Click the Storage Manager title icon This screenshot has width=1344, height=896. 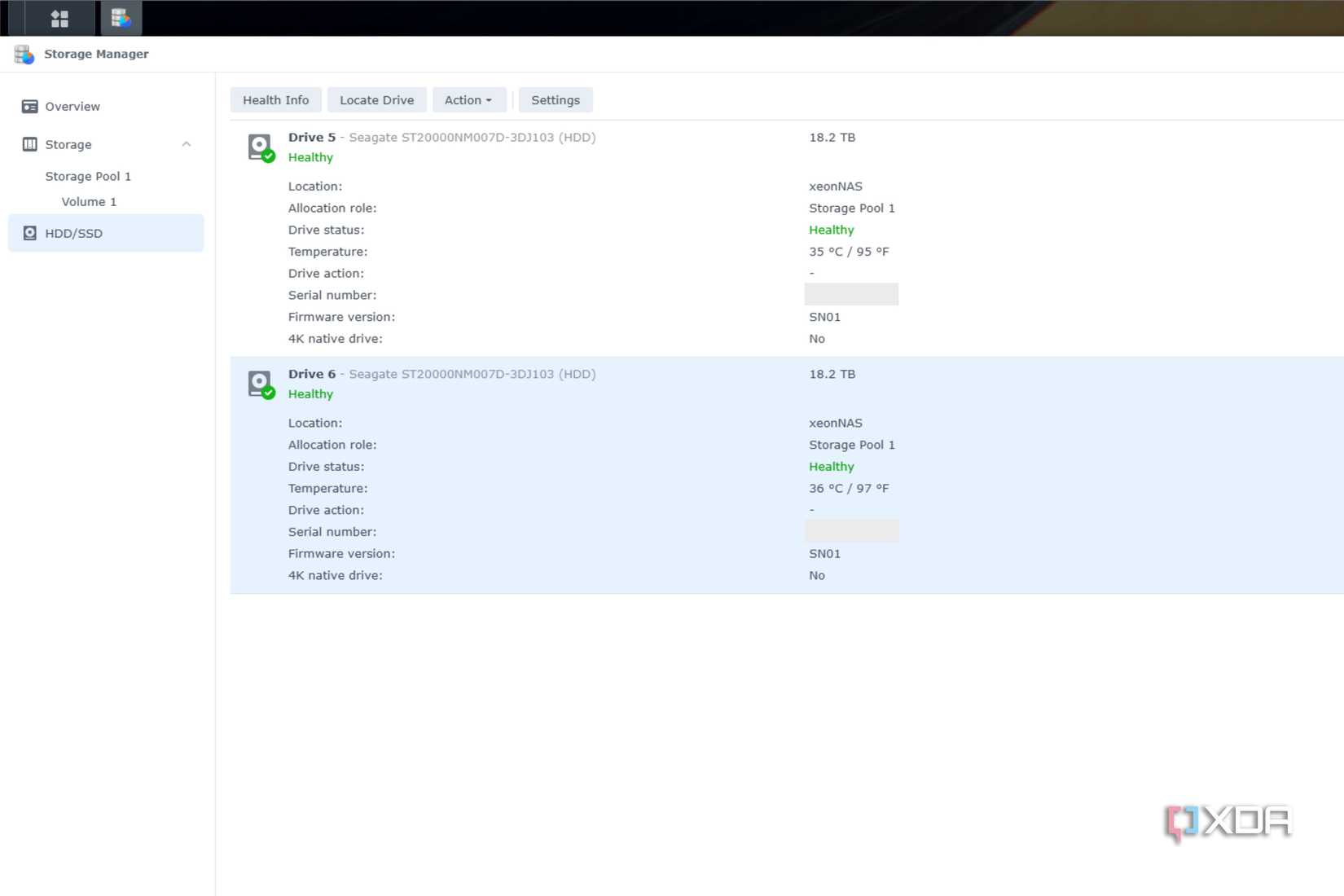pyautogui.click(x=24, y=55)
